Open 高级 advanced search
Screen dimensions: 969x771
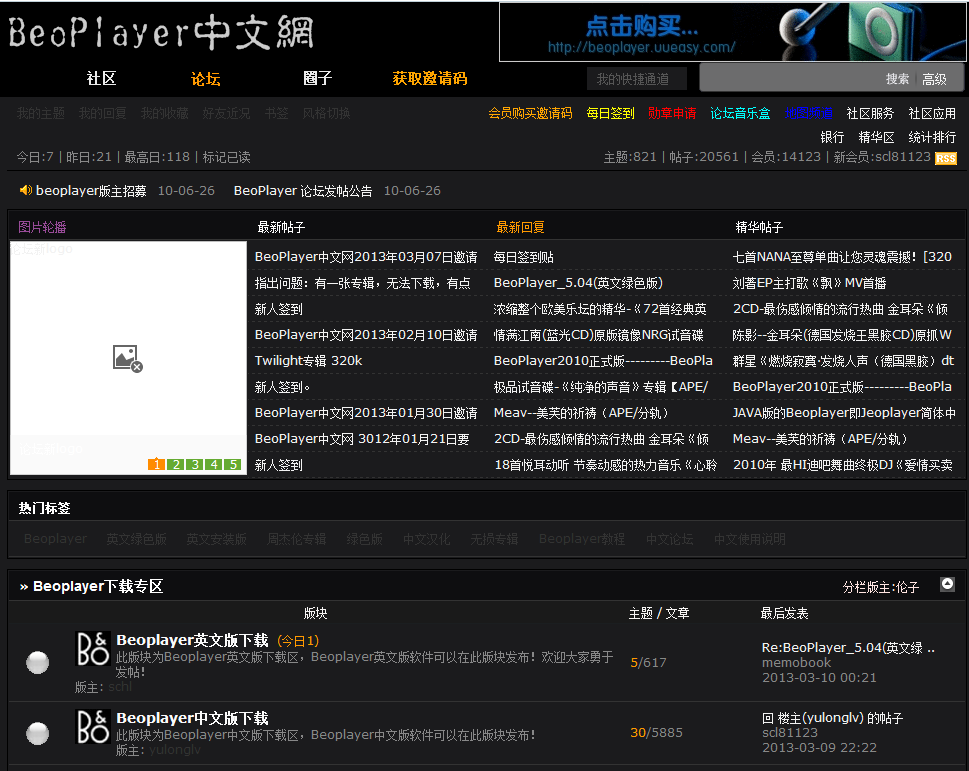(x=934, y=79)
